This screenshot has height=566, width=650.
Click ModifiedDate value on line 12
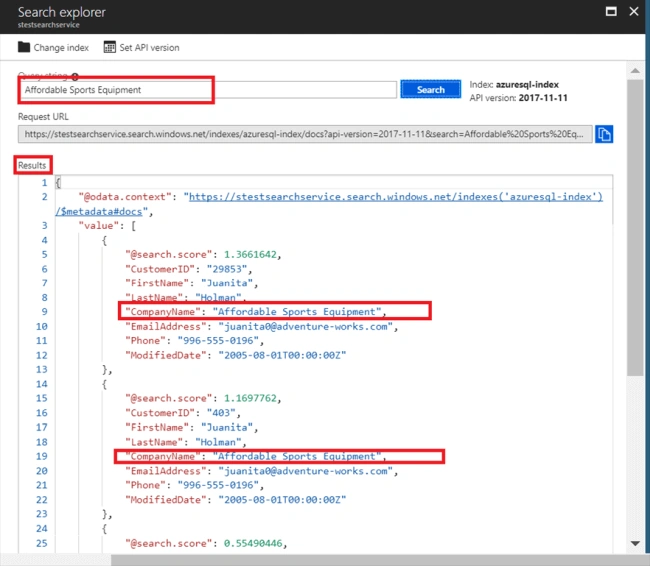282,355
